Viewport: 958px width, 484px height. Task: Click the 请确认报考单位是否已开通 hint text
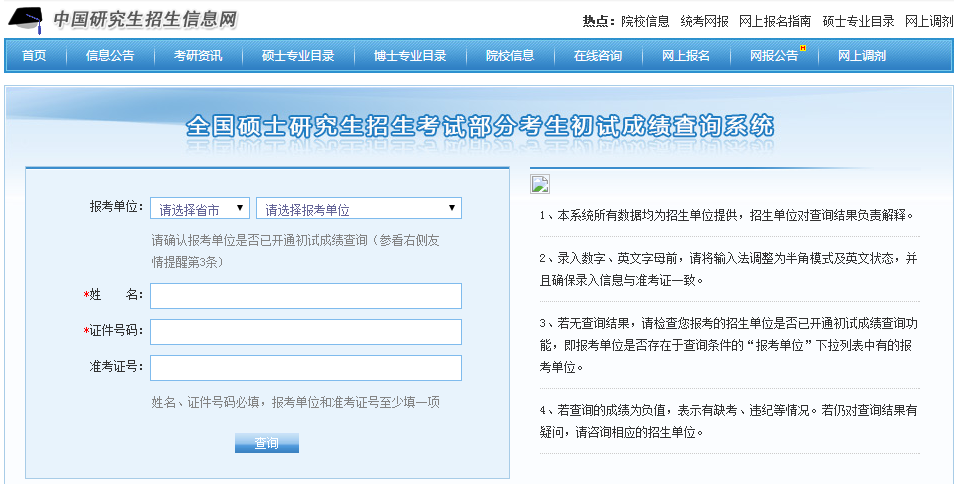pyautogui.click(x=296, y=251)
